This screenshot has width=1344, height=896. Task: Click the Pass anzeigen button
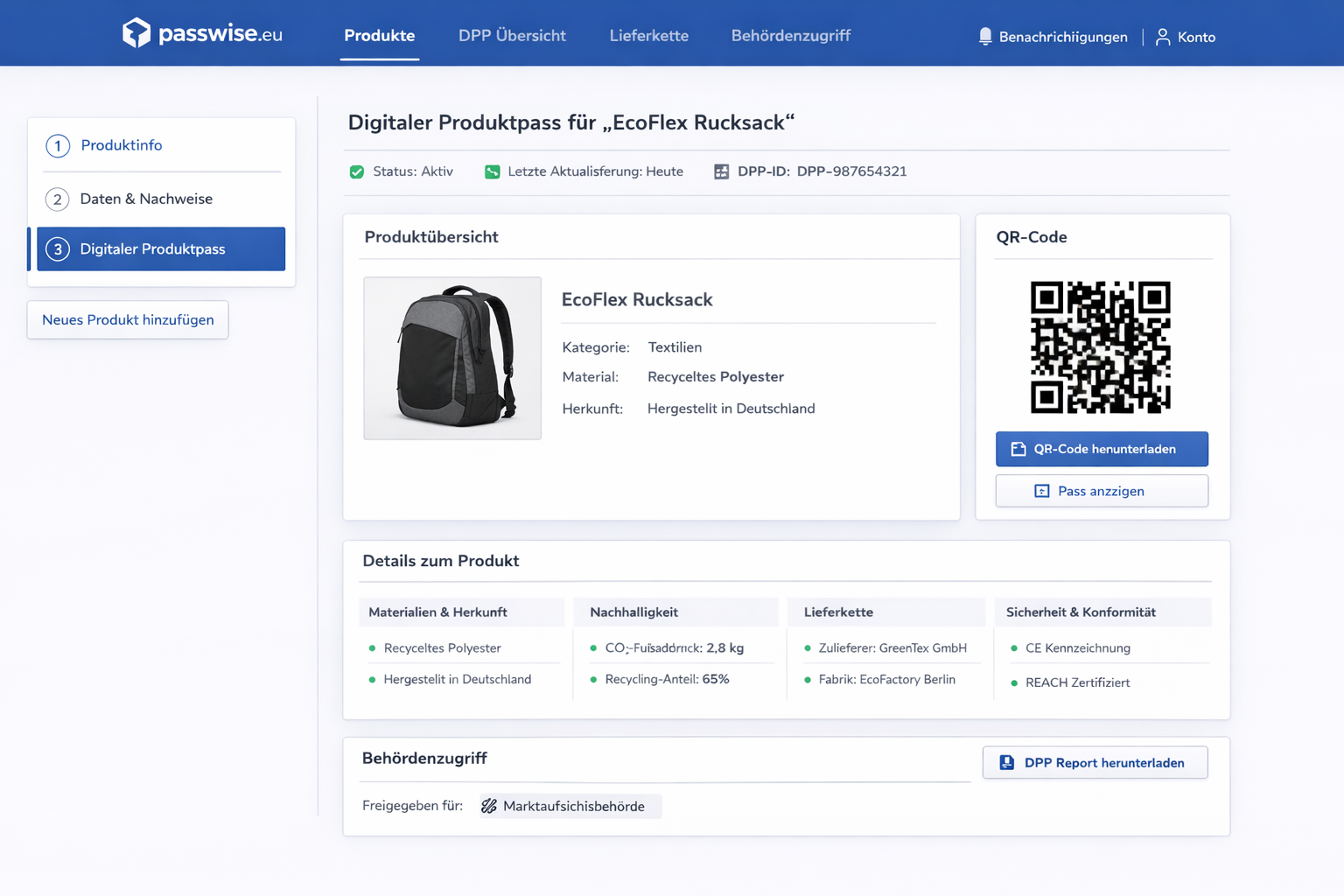(x=1102, y=491)
